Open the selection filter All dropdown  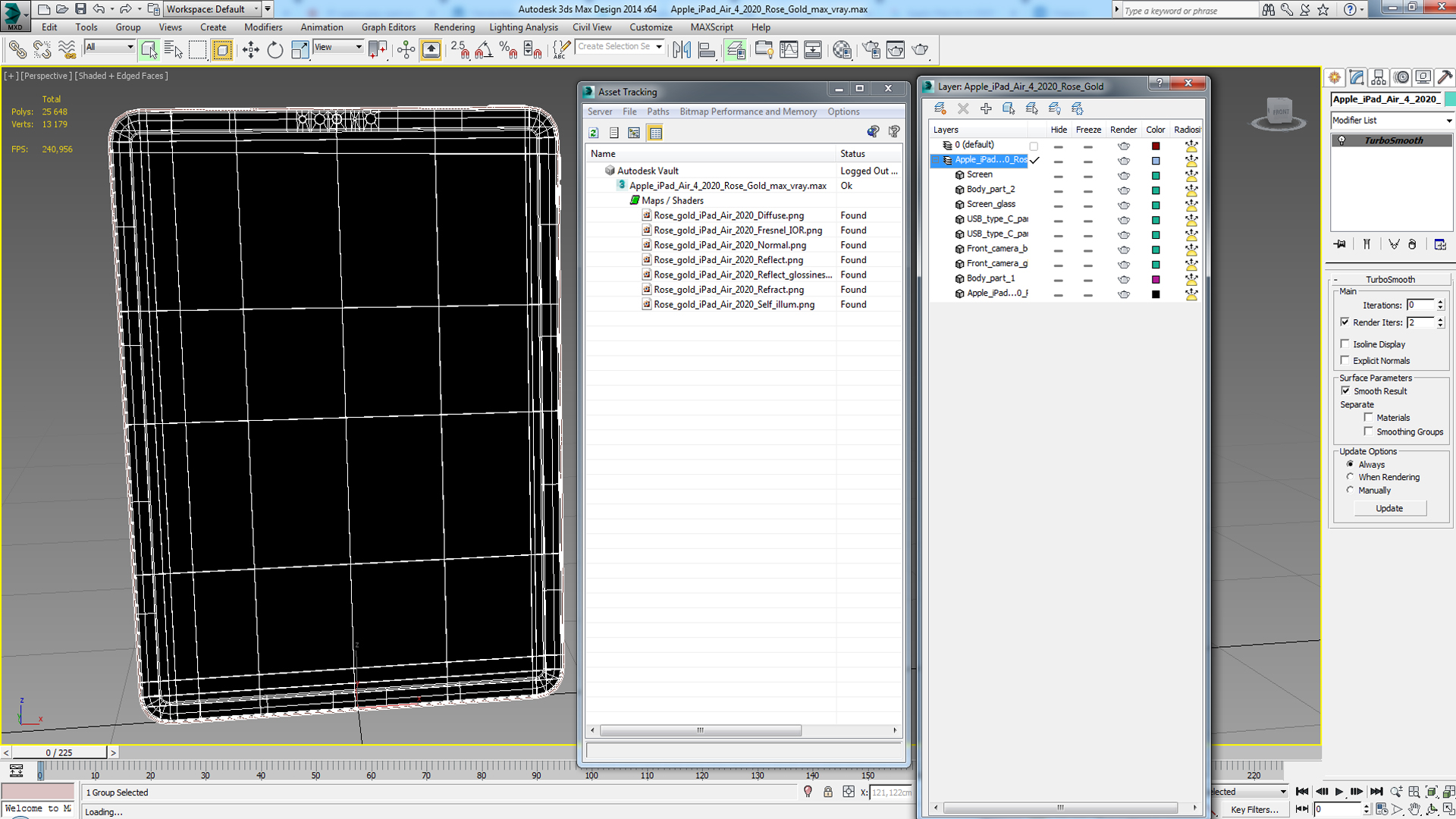pyautogui.click(x=109, y=47)
